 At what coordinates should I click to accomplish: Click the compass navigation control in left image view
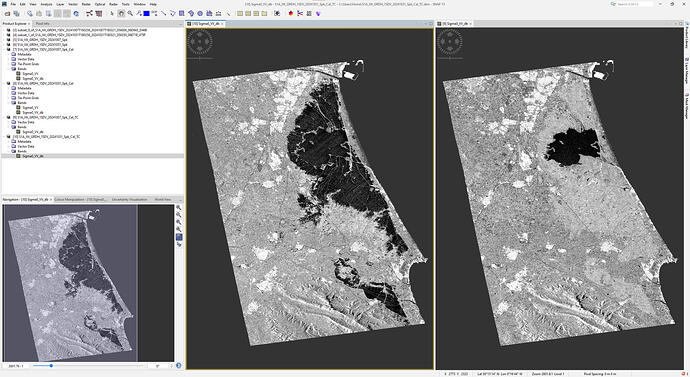tap(200, 43)
